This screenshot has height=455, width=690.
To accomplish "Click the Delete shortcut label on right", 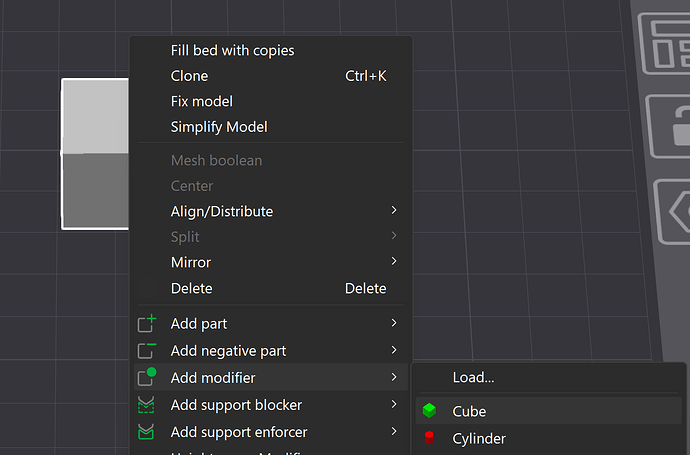I will pyautogui.click(x=366, y=288).
